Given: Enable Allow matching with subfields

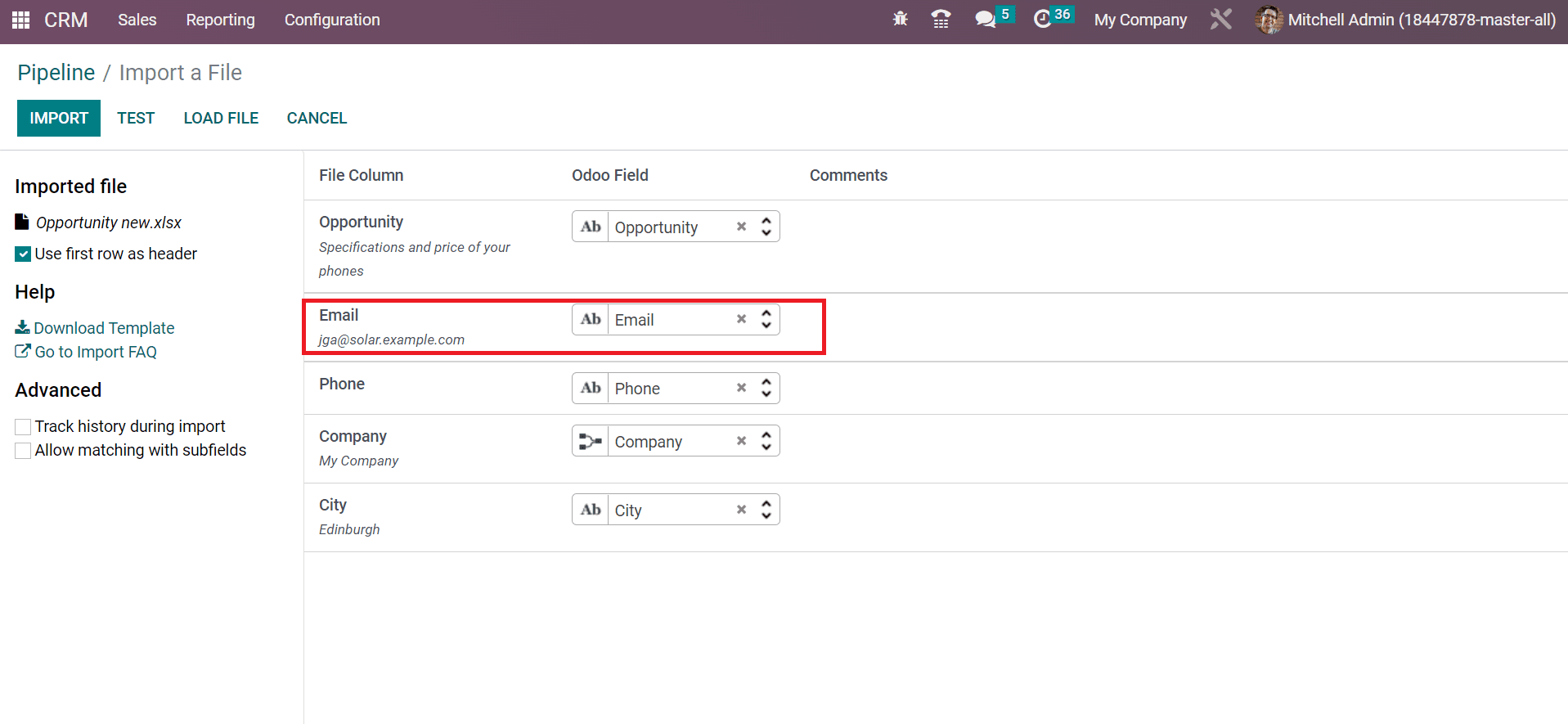Looking at the screenshot, I should (23, 451).
